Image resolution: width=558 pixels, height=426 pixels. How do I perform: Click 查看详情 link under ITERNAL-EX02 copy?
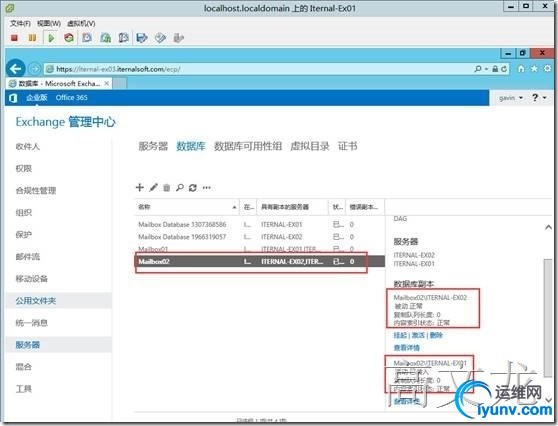(x=406, y=348)
